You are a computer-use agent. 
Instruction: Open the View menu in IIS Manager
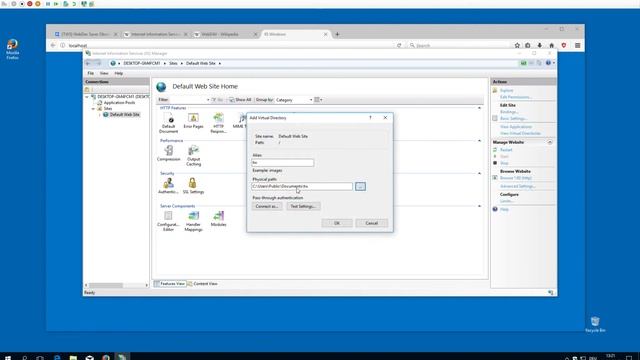(104, 73)
